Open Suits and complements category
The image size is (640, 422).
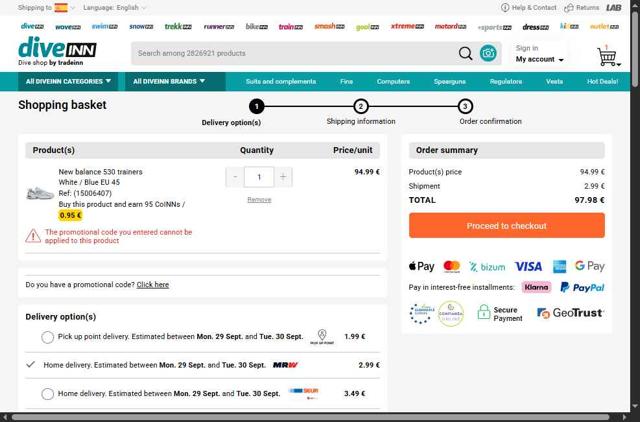pyautogui.click(x=281, y=81)
